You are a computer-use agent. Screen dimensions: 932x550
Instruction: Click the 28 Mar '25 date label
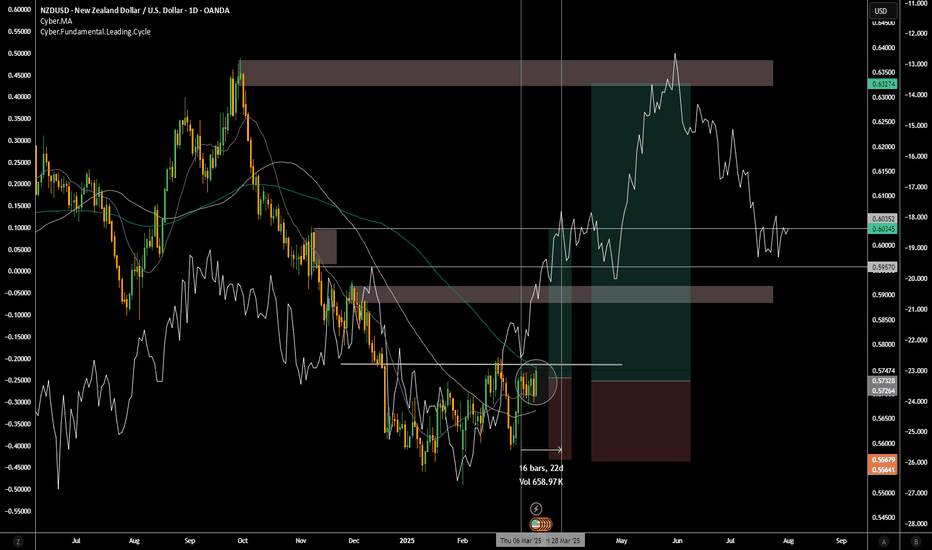(x=565, y=540)
